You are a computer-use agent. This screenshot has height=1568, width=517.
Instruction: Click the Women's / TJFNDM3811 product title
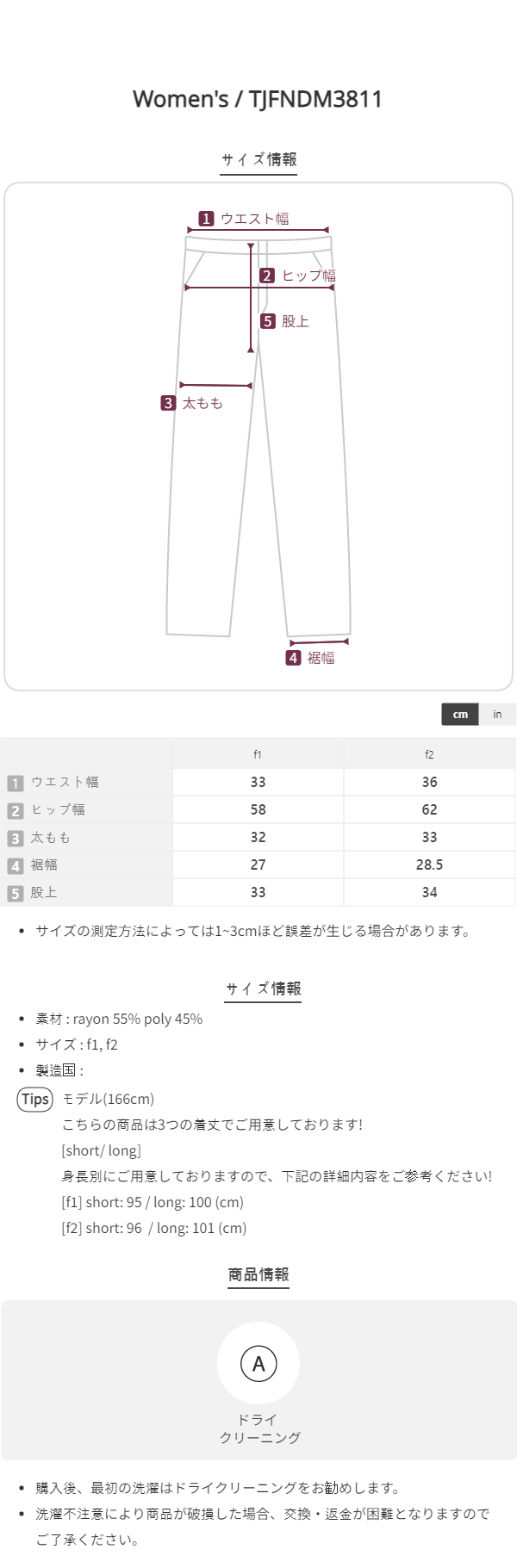(x=258, y=99)
